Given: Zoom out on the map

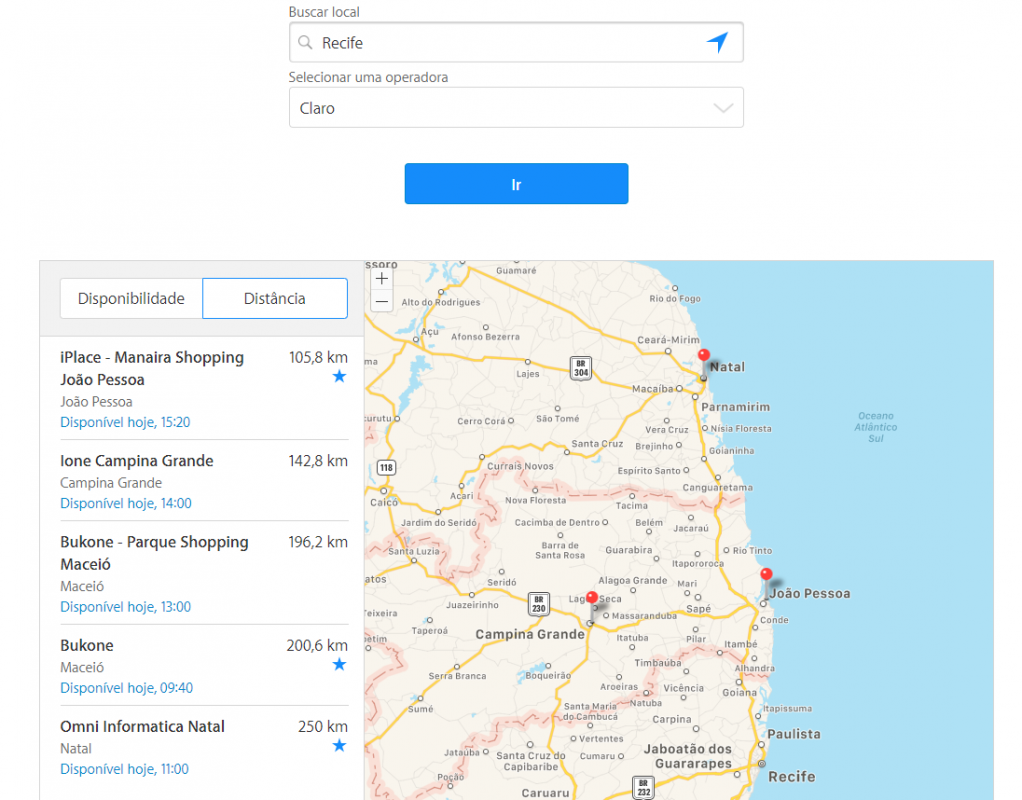Looking at the screenshot, I should coord(382,301).
